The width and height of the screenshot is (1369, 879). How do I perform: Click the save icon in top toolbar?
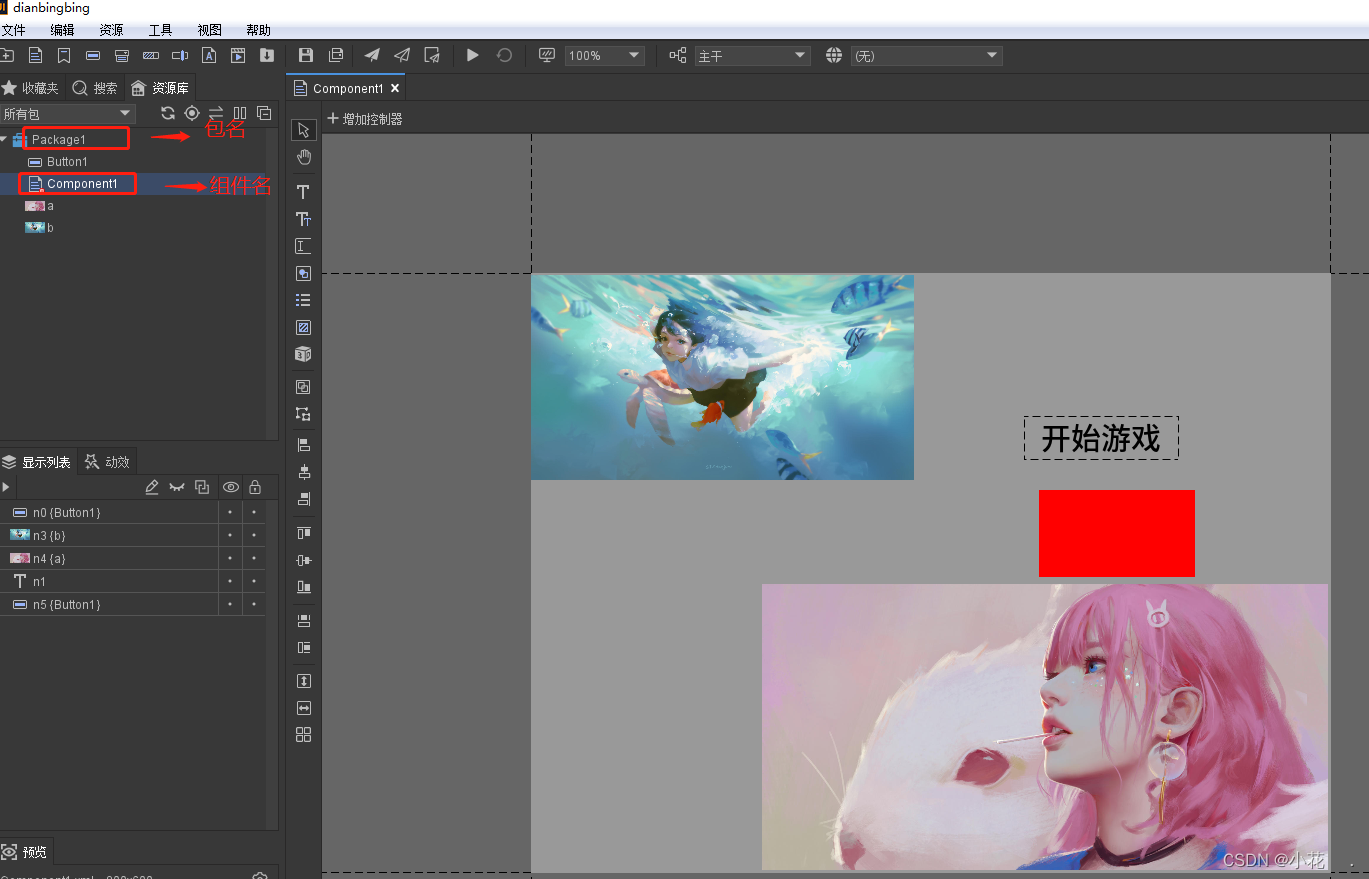[306, 55]
